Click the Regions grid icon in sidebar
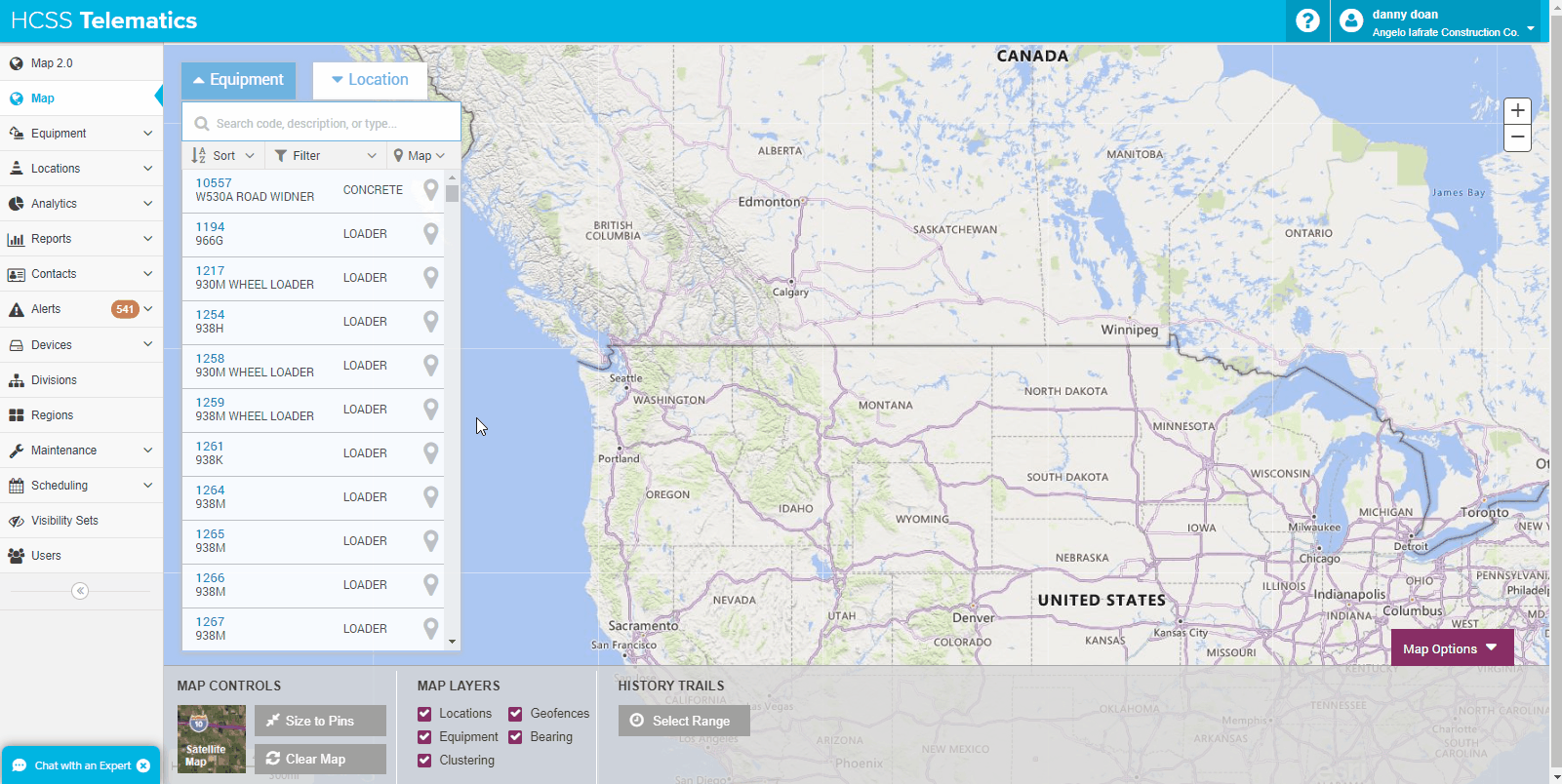Image resolution: width=1562 pixels, height=784 pixels. (16, 415)
